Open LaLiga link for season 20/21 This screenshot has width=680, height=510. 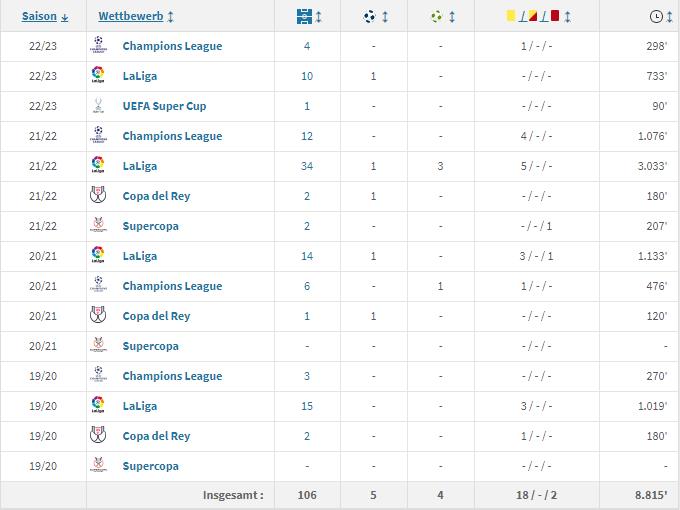(139, 256)
